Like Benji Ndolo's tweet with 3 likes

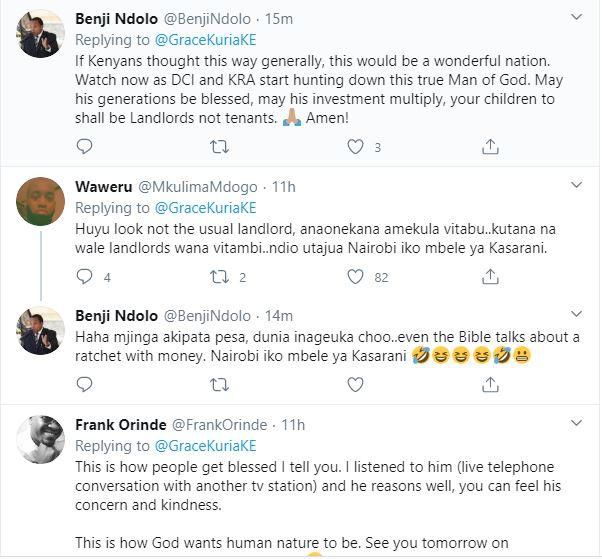click(355, 147)
